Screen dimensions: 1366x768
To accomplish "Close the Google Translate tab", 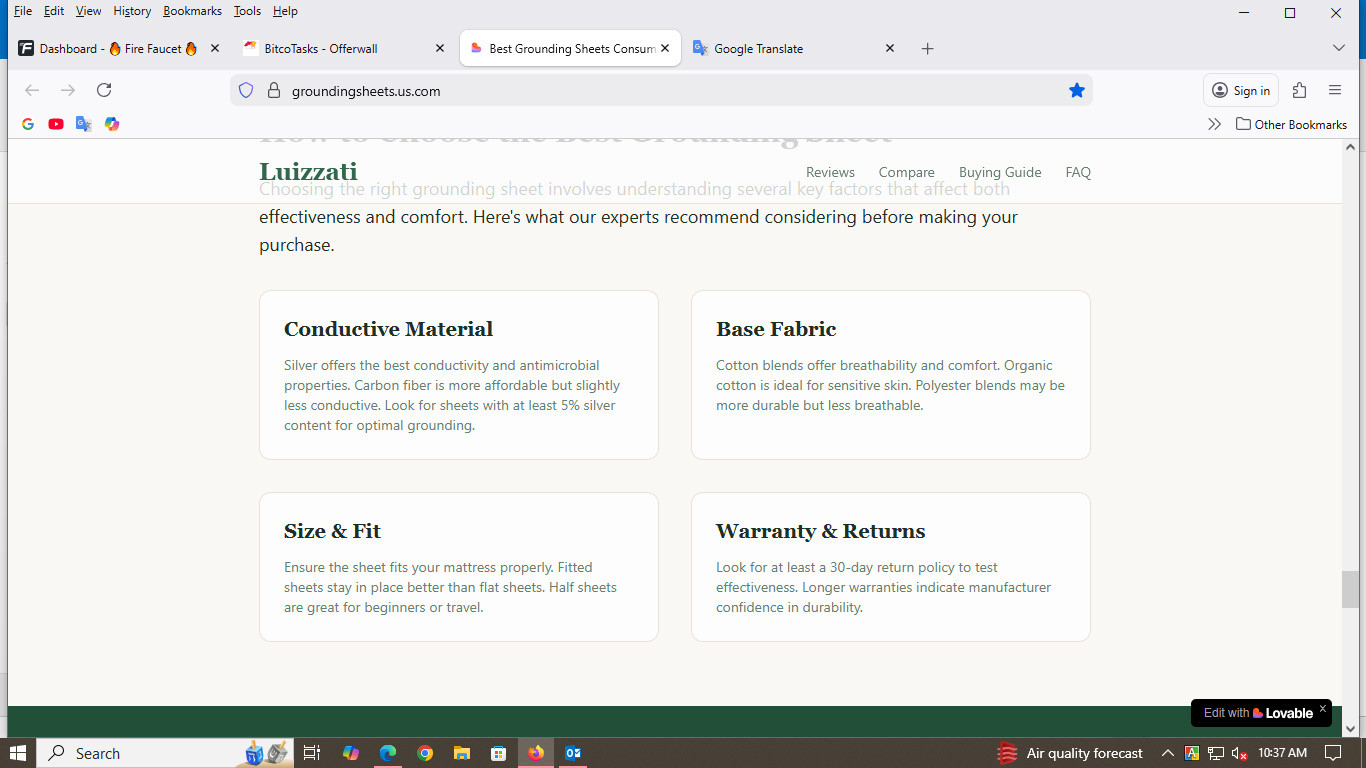I will click(x=890, y=48).
